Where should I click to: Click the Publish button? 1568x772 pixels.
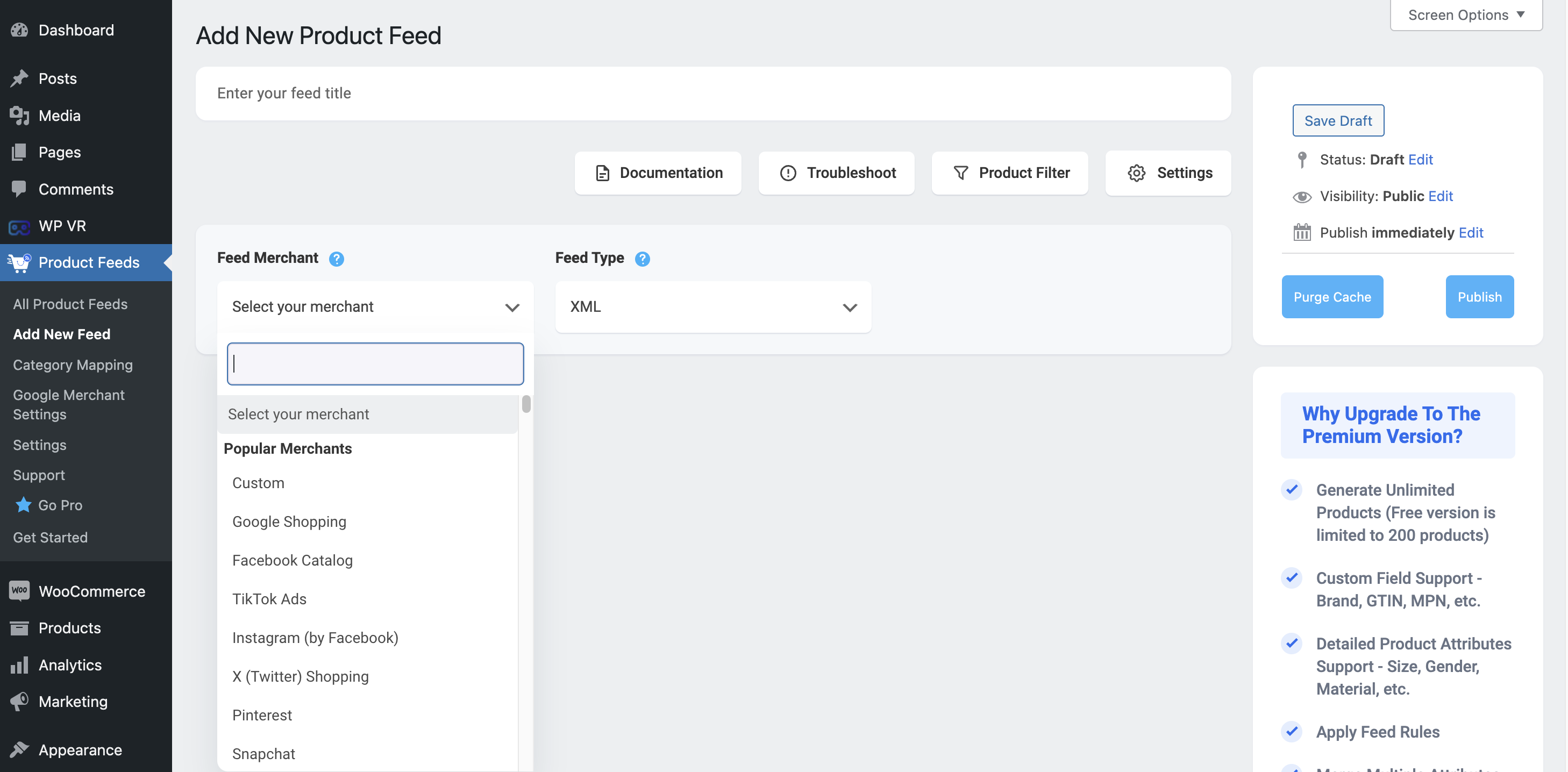click(1479, 297)
